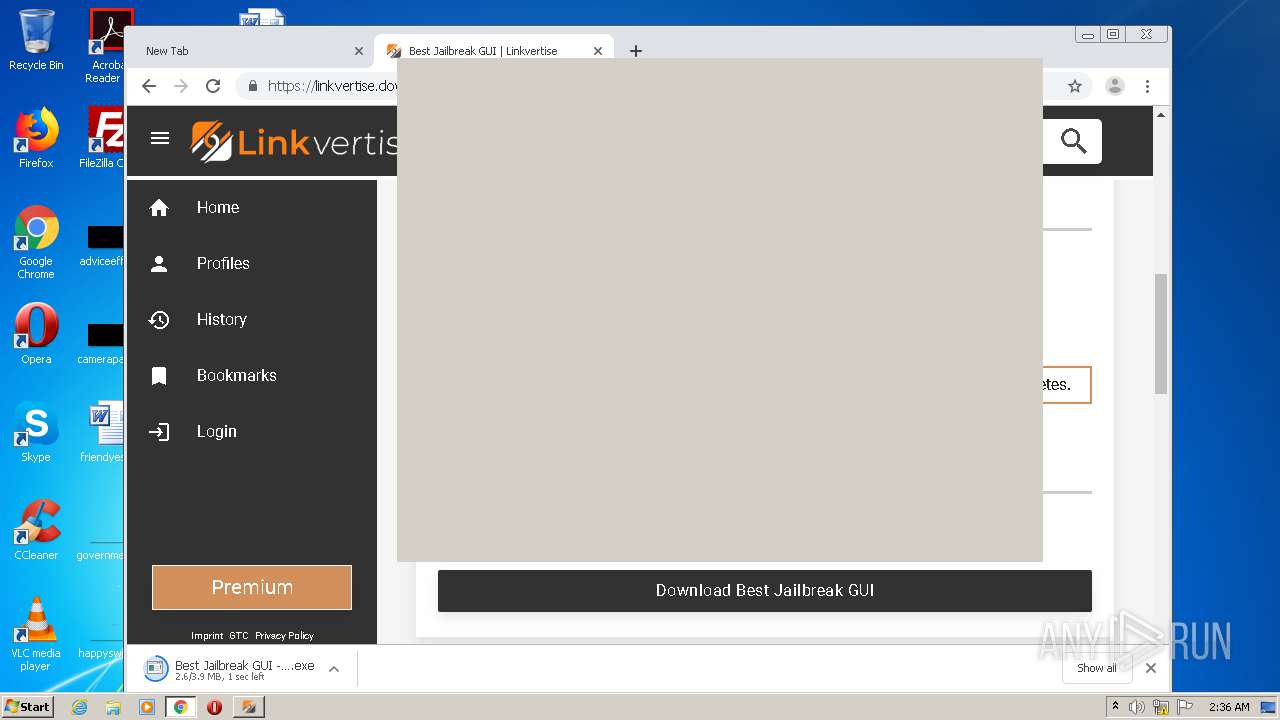Image resolution: width=1280 pixels, height=720 pixels.
Task: Open the Linkvertise hamburger menu
Action: click(x=160, y=138)
